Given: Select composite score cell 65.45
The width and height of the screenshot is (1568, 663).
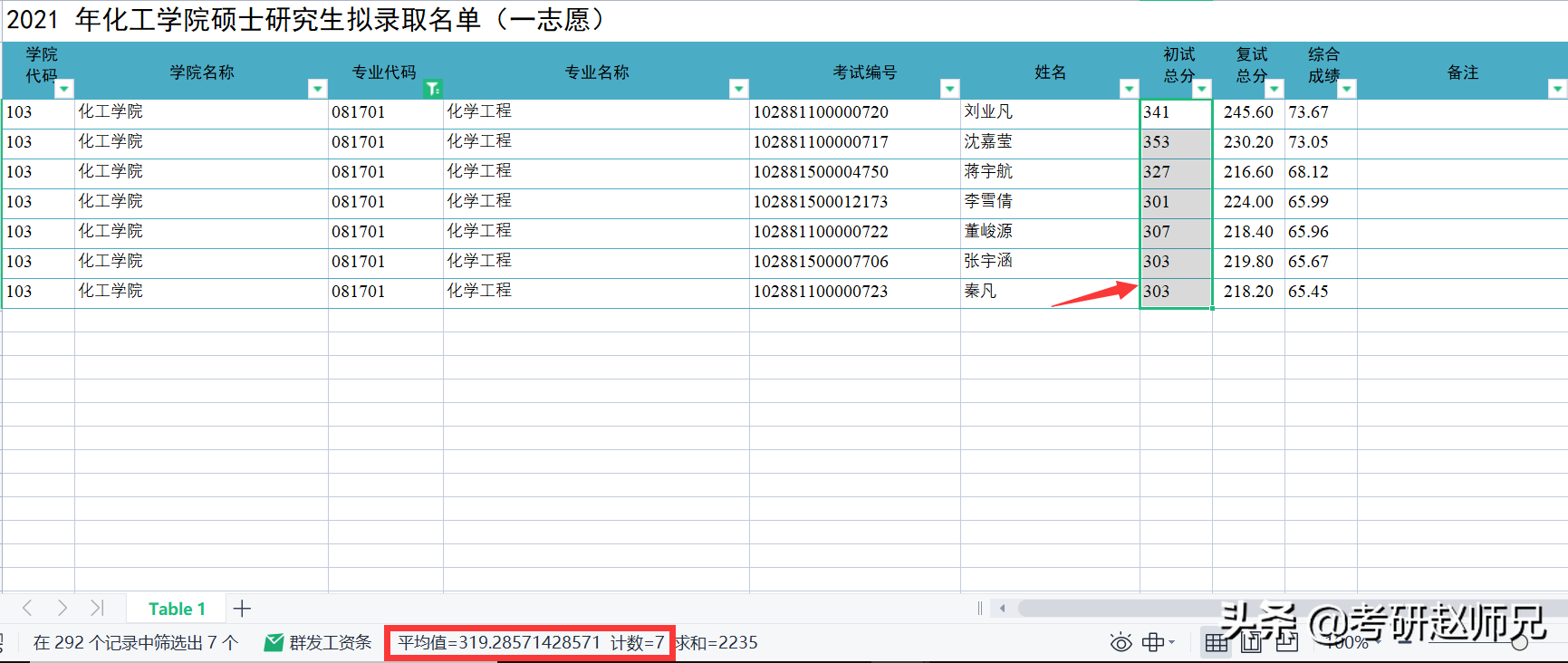Looking at the screenshot, I should [1321, 292].
